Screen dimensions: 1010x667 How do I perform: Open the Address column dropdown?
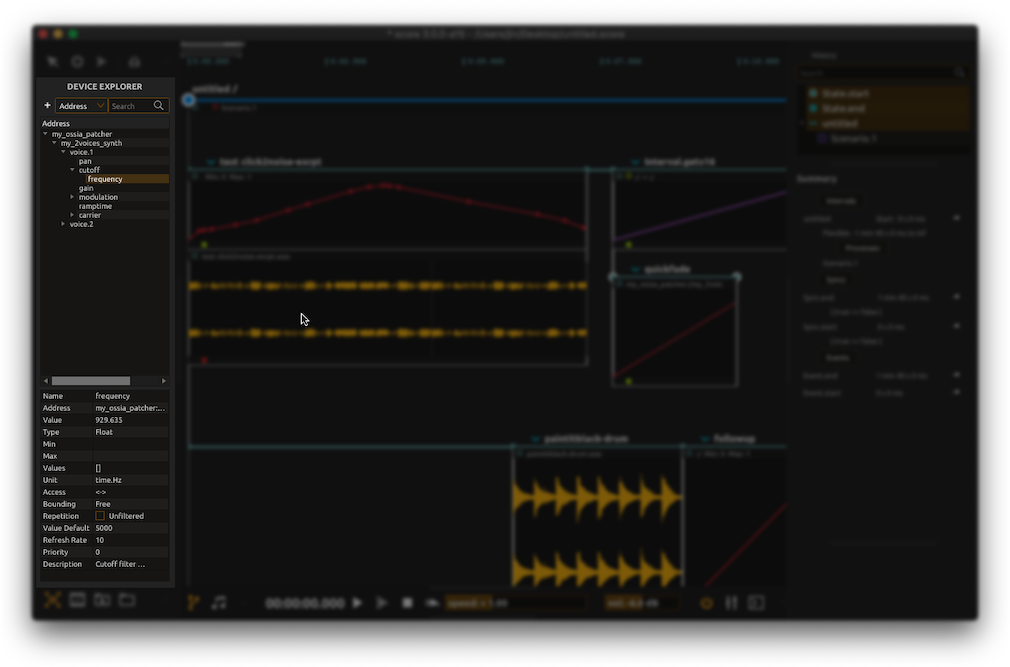pos(81,106)
